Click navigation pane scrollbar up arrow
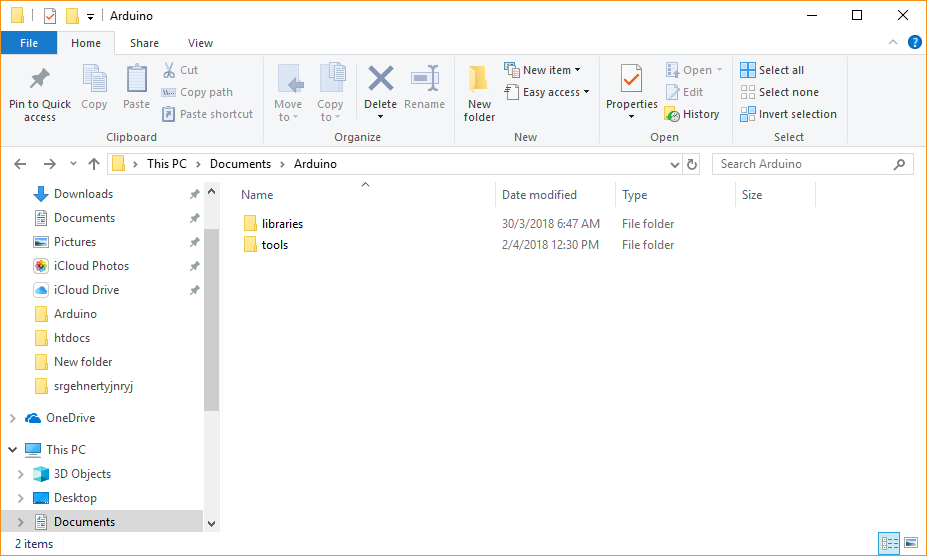Image resolution: width=927 pixels, height=556 pixels. [211, 192]
